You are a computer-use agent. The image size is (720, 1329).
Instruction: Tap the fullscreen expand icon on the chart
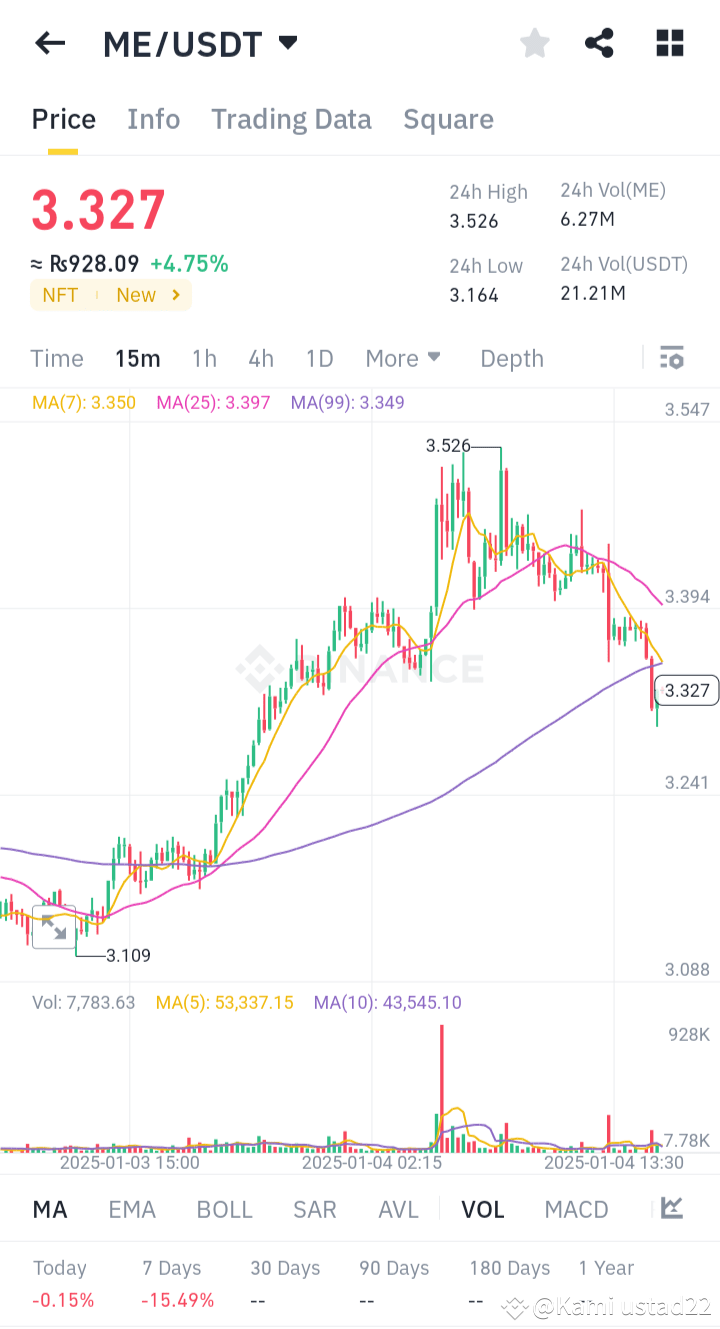tap(55, 927)
